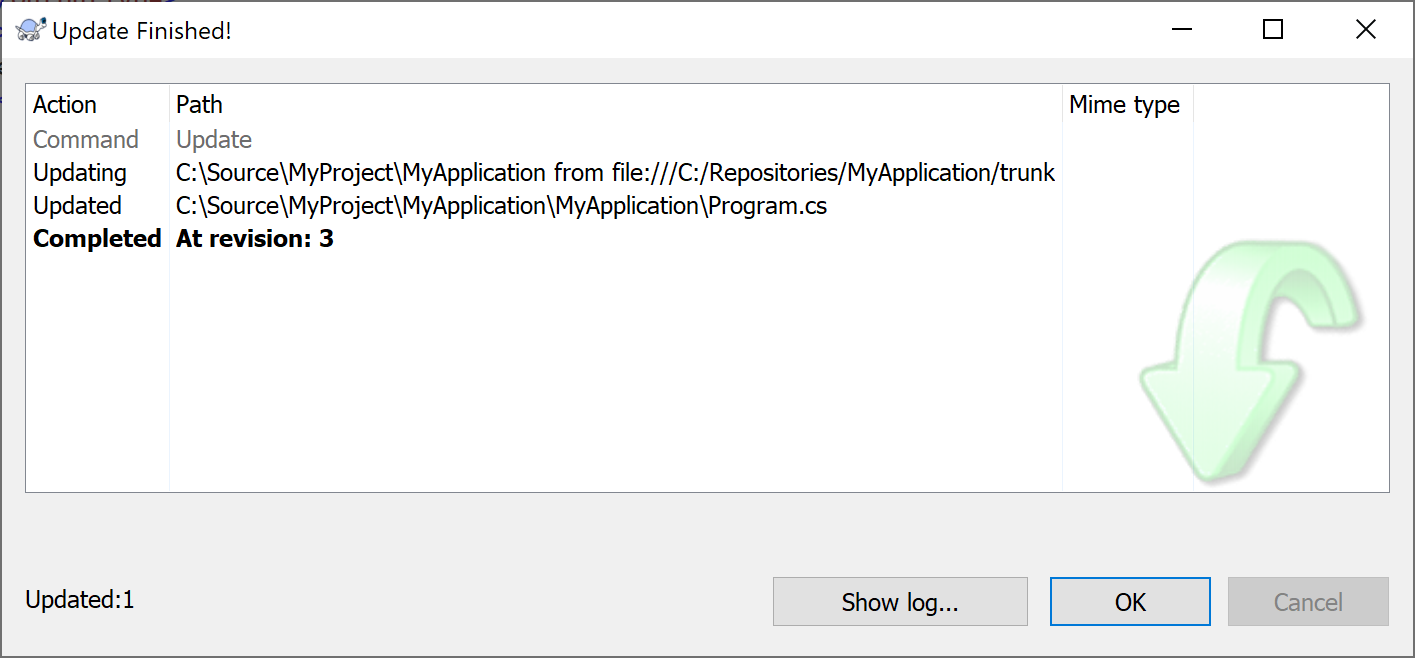Click the greyed-out Cancel button
Image resolution: width=1415 pixels, height=658 pixels.
coord(1308,602)
